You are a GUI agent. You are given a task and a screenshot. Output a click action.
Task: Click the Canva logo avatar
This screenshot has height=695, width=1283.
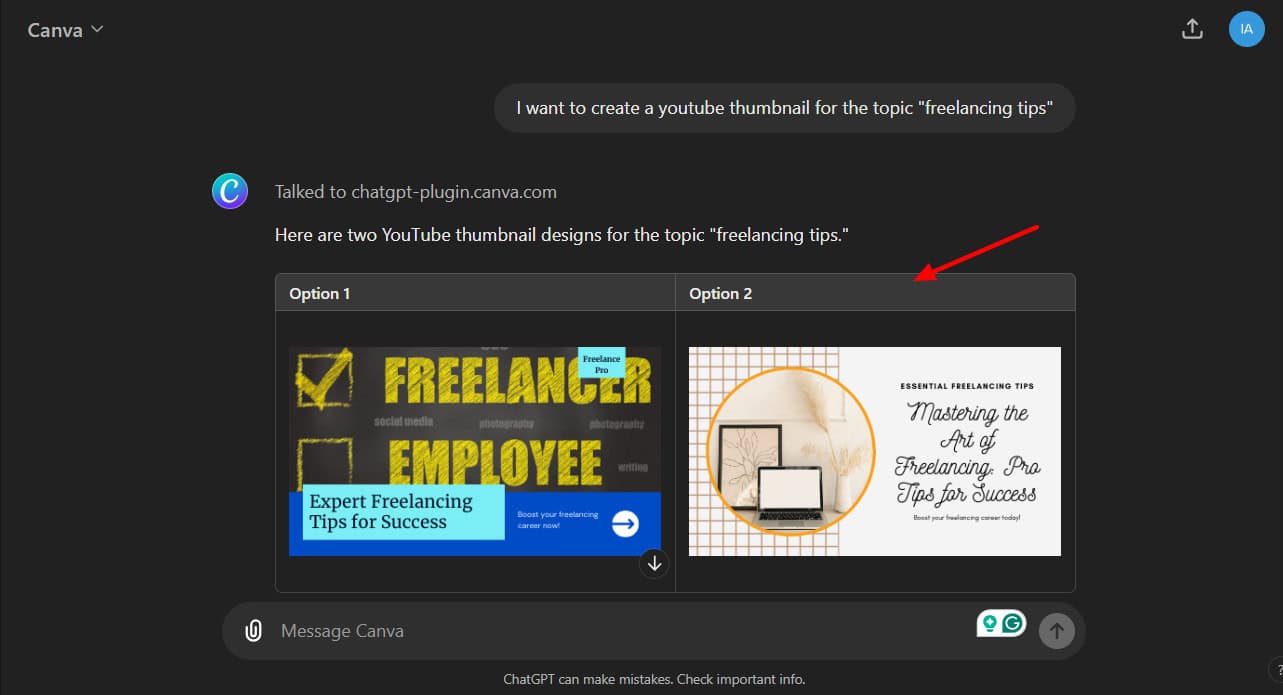point(230,191)
